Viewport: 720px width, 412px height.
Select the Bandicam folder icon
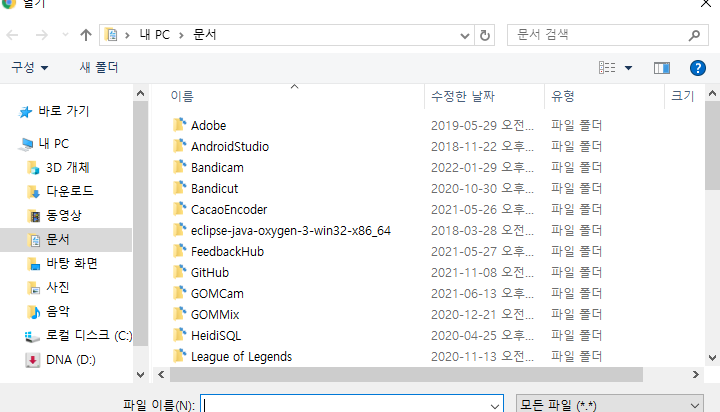point(180,167)
